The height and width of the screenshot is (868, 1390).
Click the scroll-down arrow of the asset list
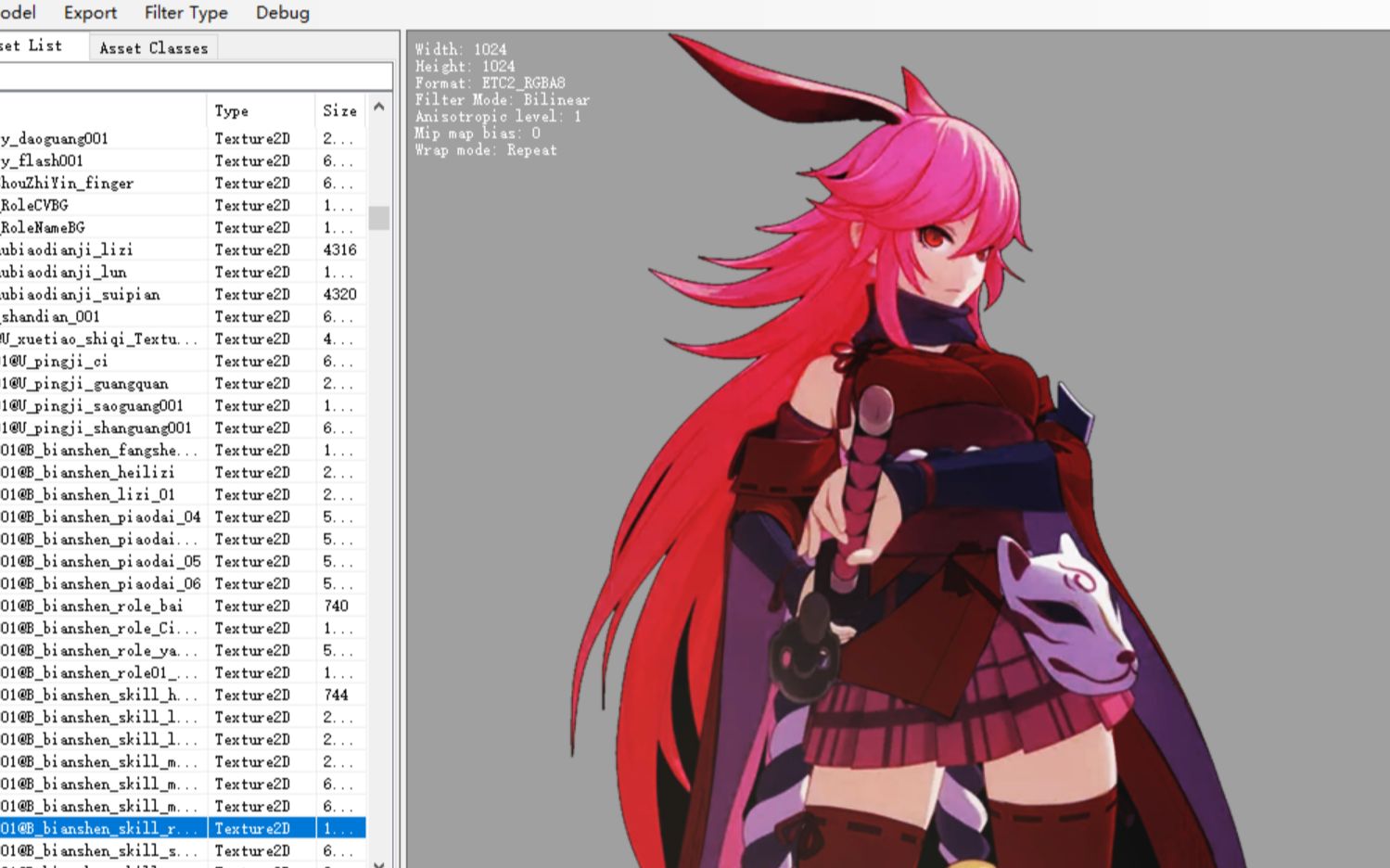click(x=378, y=863)
